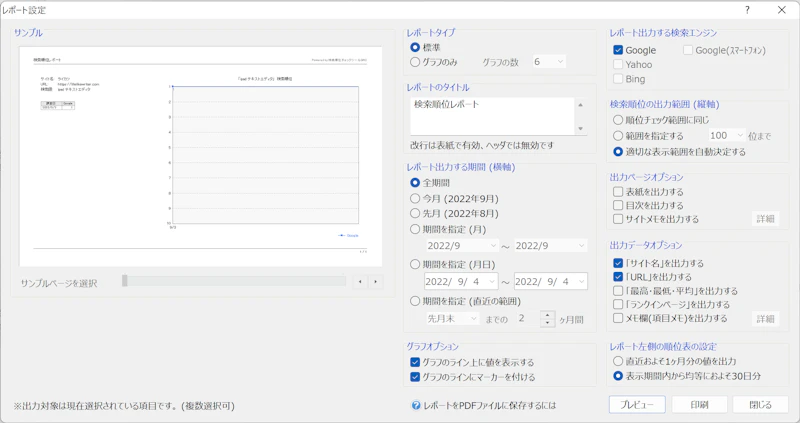
Task: Go to previous sample page arrow
Action: [361, 282]
